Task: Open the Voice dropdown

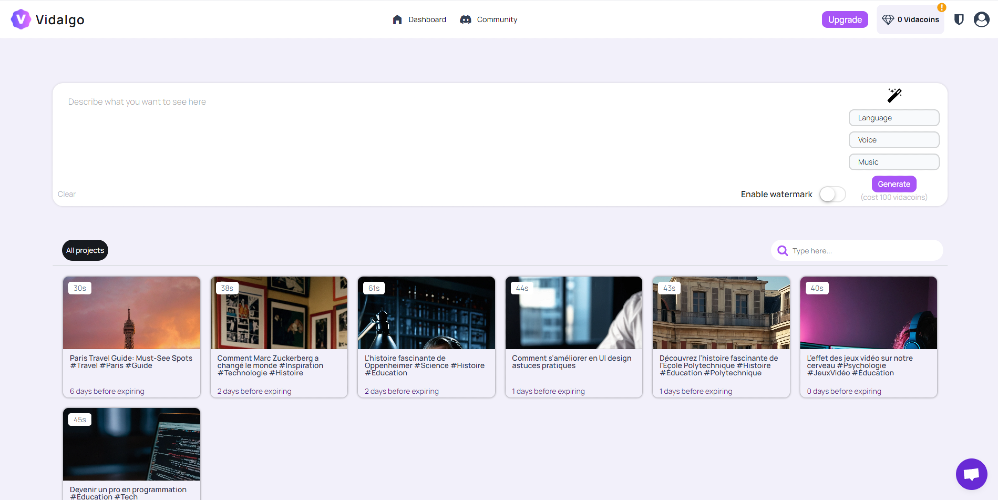Action: 894,140
